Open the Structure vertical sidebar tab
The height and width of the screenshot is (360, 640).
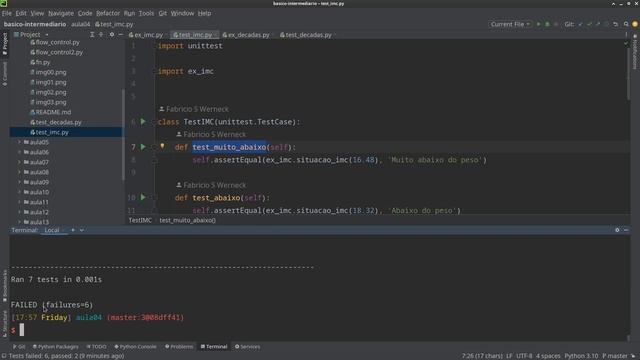pyautogui.click(x=4, y=323)
